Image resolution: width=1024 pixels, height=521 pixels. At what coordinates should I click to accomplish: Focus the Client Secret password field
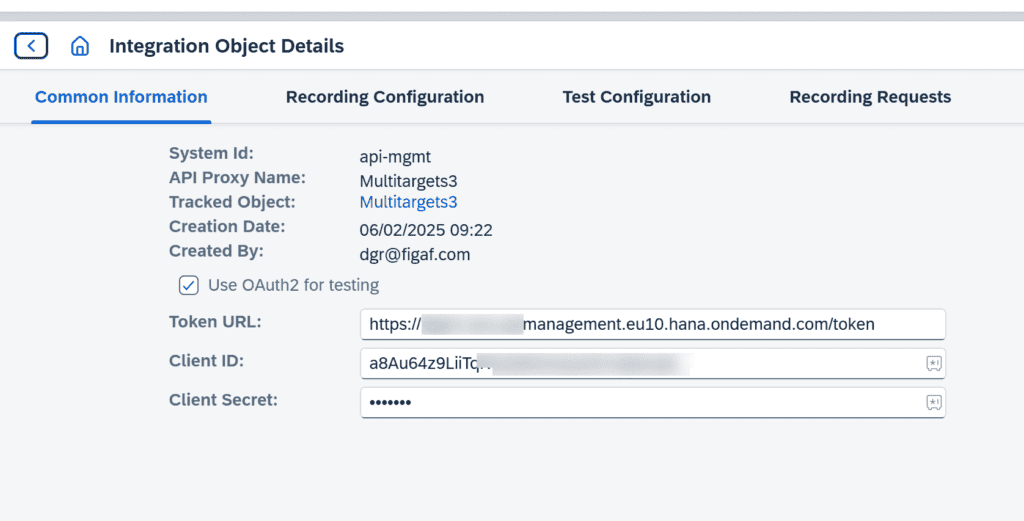coord(652,403)
